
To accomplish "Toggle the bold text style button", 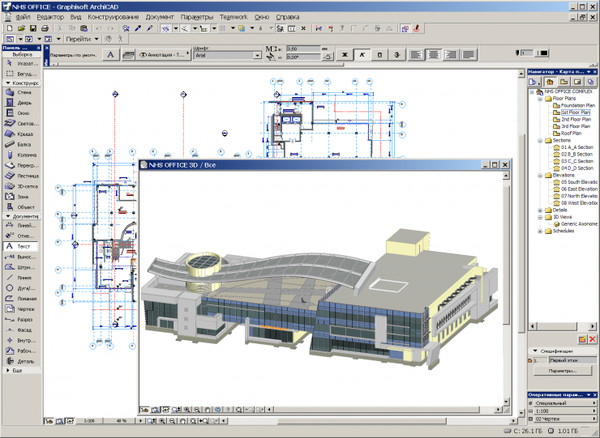I will 344,55.
